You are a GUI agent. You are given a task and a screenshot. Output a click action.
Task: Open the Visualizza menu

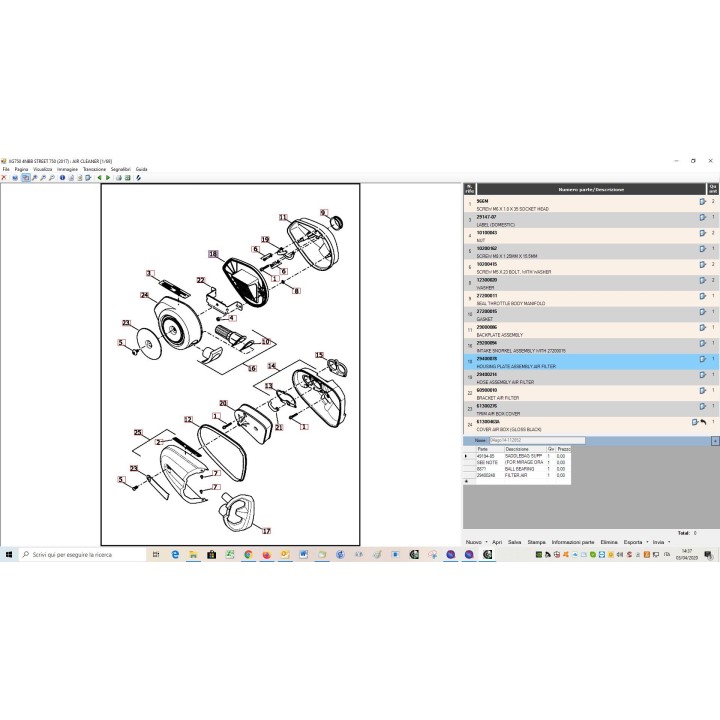pyautogui.click(x=42, y=169)
